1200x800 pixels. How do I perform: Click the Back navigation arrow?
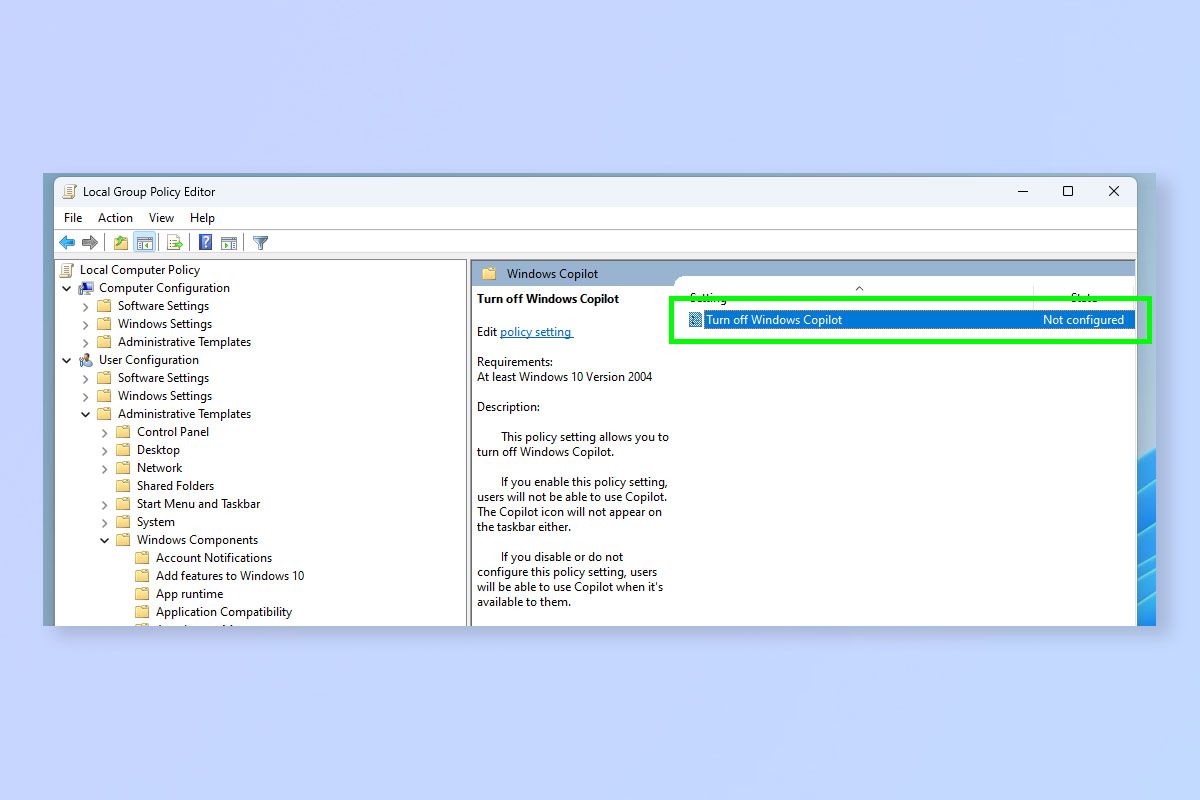point(67,242)
